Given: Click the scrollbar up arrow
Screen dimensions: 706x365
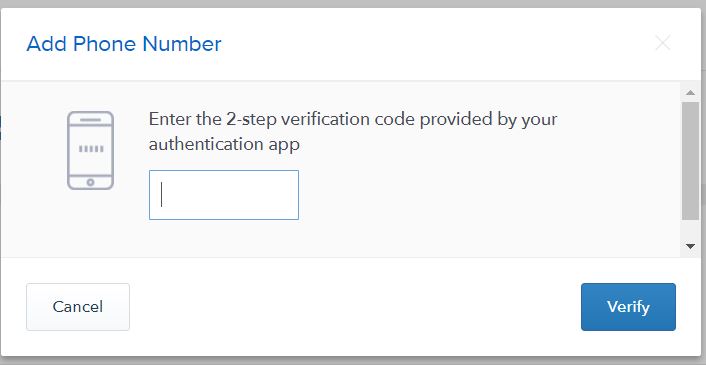Looking at the screenshot, I should pos(690,93).
